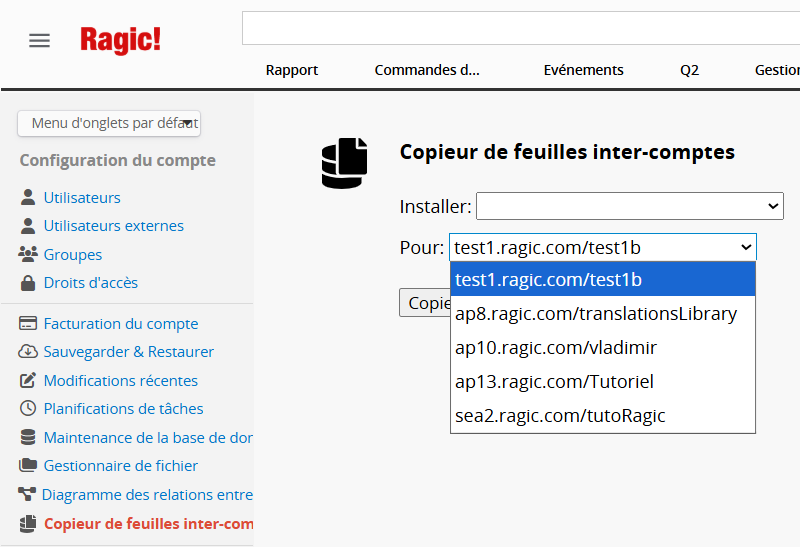Choose sea2.ragic.com/tutoRagic from list
The height and width of the screenshot is (547, 800).
560,415
